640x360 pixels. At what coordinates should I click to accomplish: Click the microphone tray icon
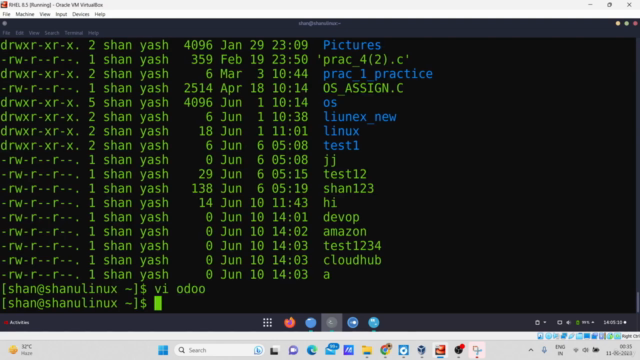(x=544, y=350)
